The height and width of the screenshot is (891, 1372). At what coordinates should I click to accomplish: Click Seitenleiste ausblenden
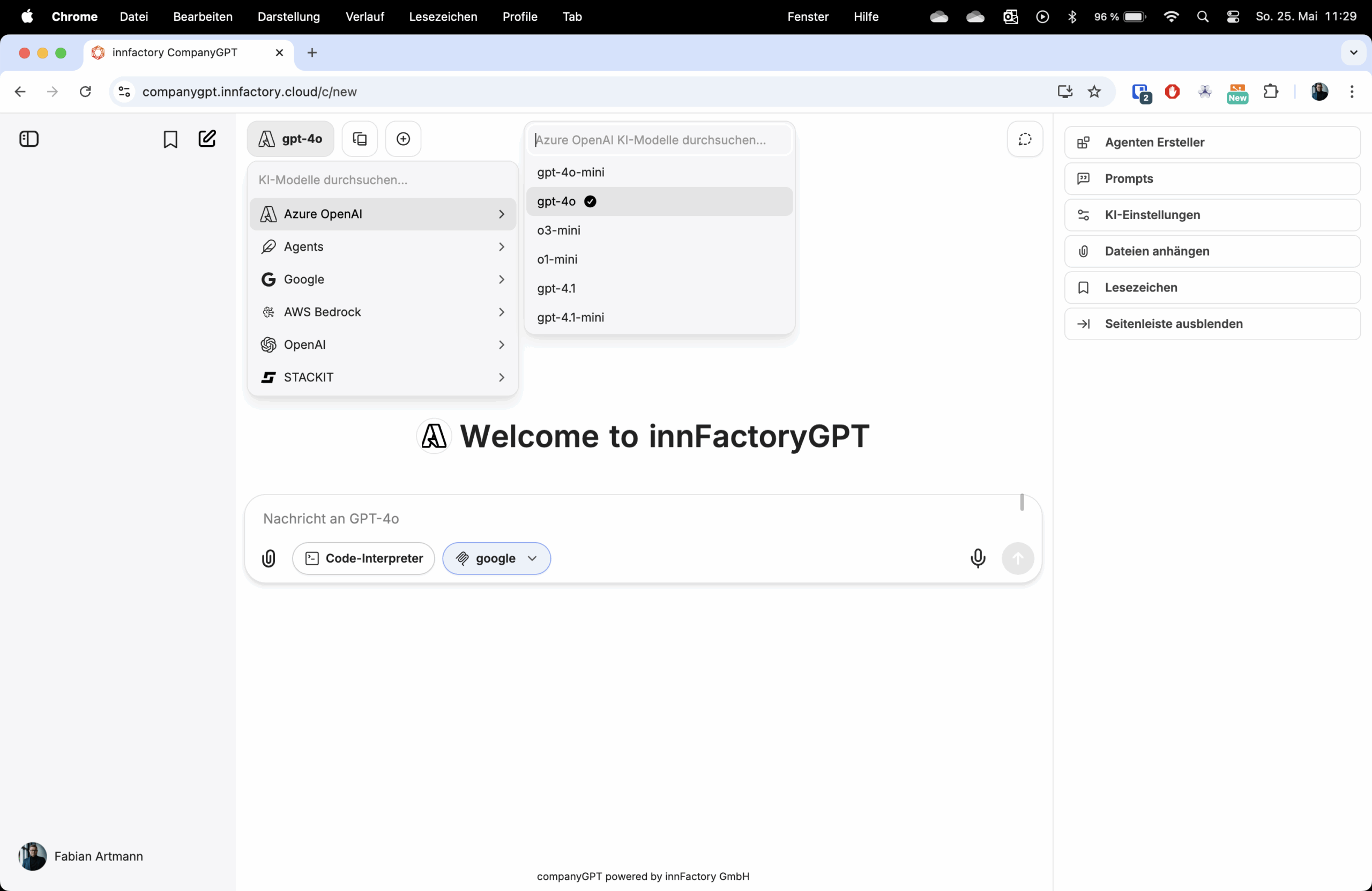click(1212, 324)
